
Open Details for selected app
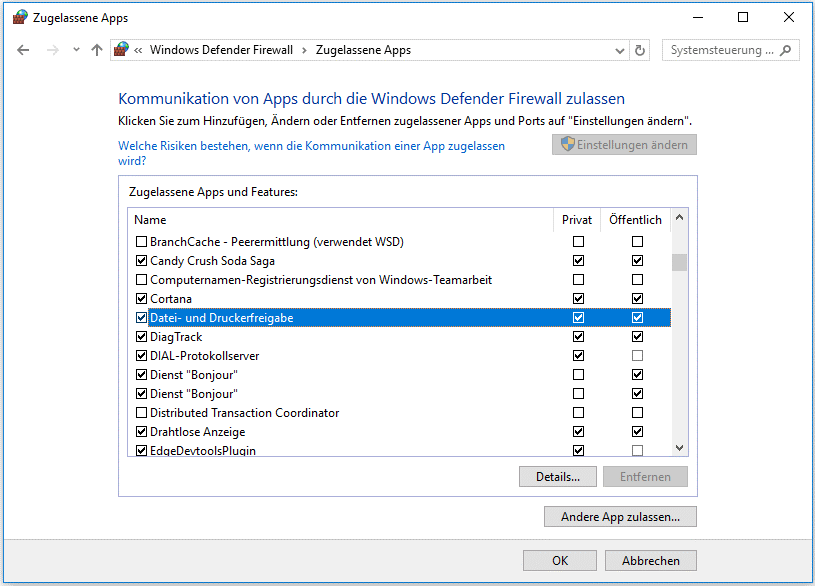click(558, 476)
